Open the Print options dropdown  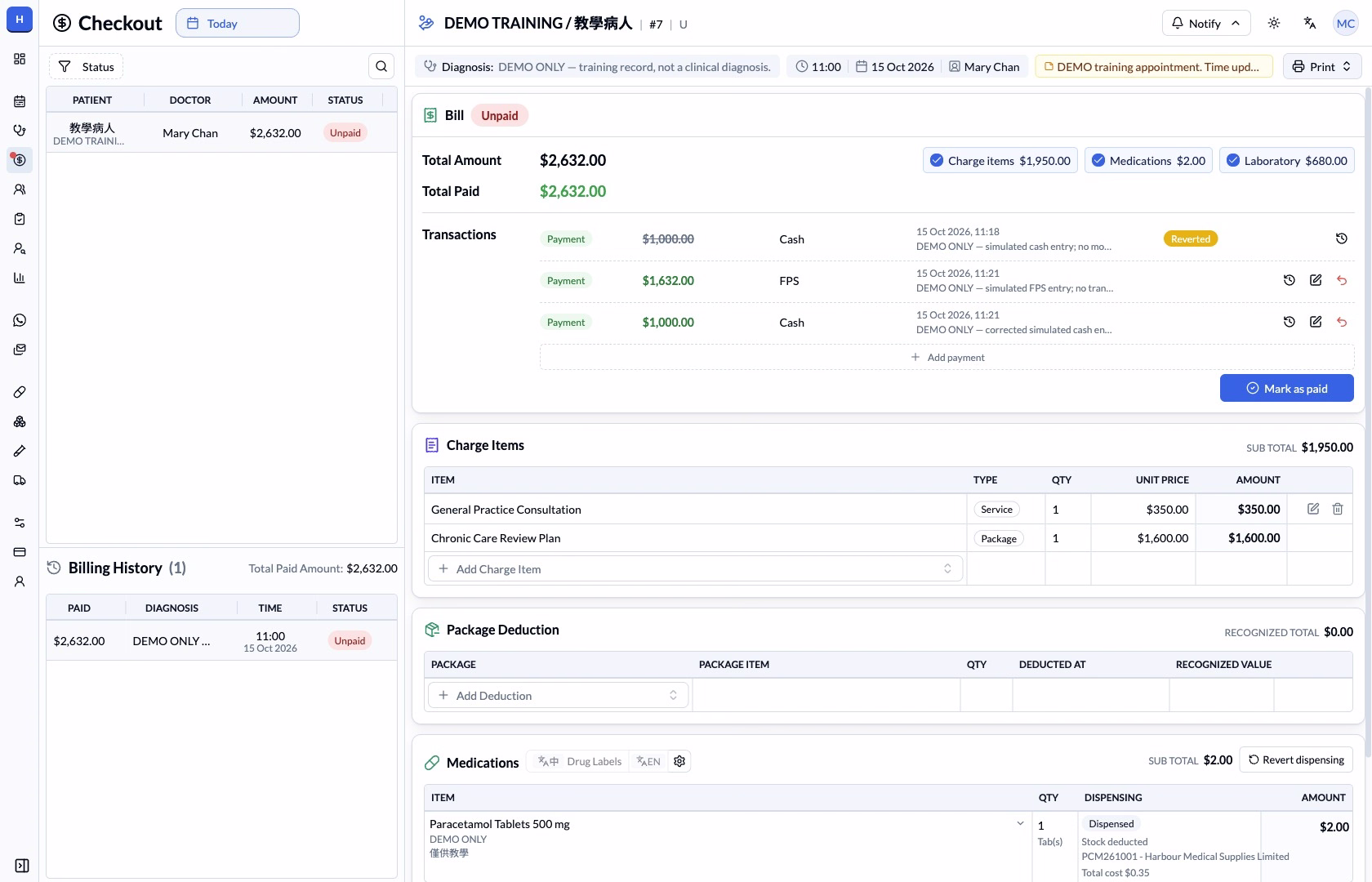click(1322, 66)
